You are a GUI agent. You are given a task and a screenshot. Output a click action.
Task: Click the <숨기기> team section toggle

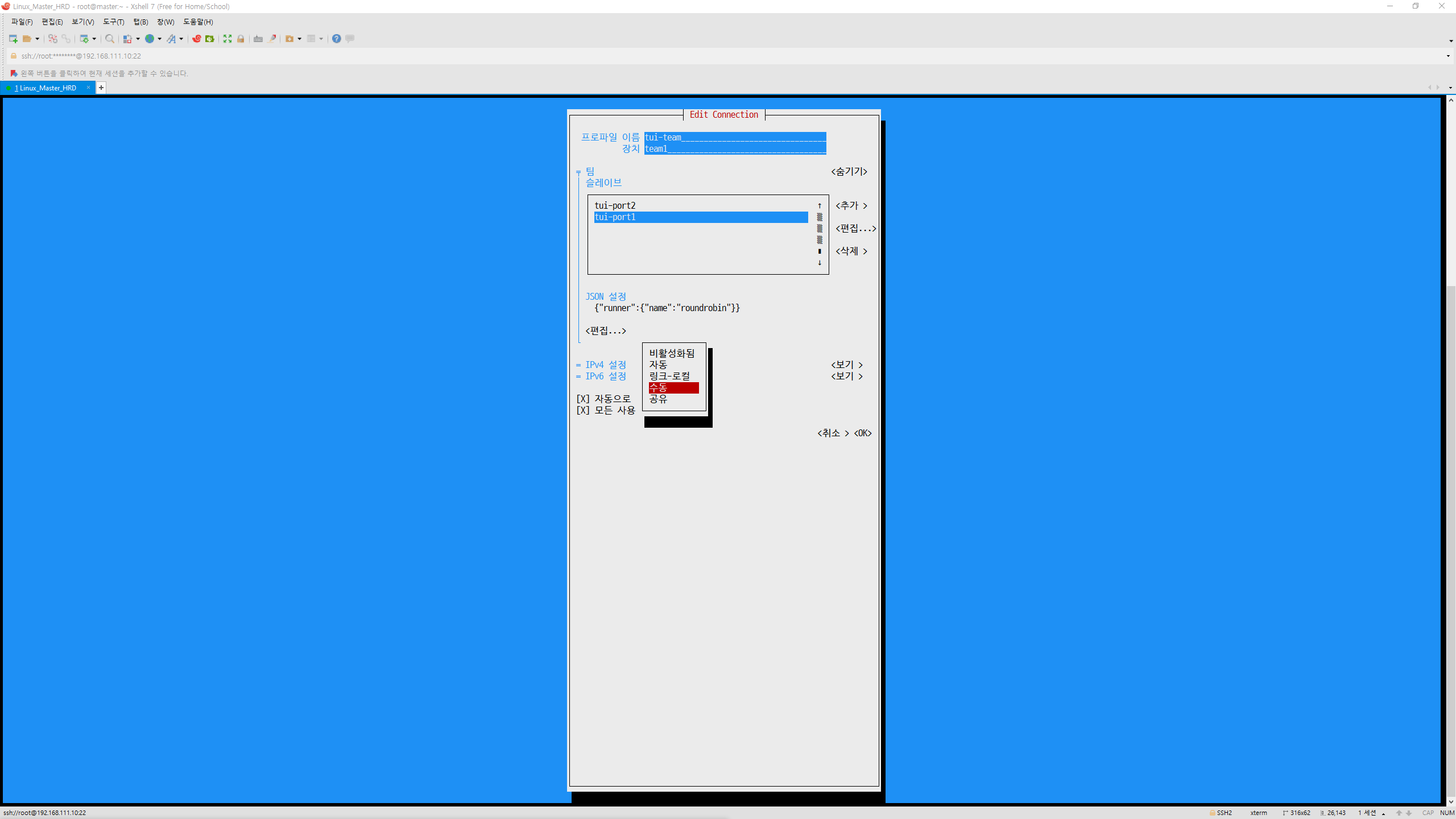coord(849,171)
